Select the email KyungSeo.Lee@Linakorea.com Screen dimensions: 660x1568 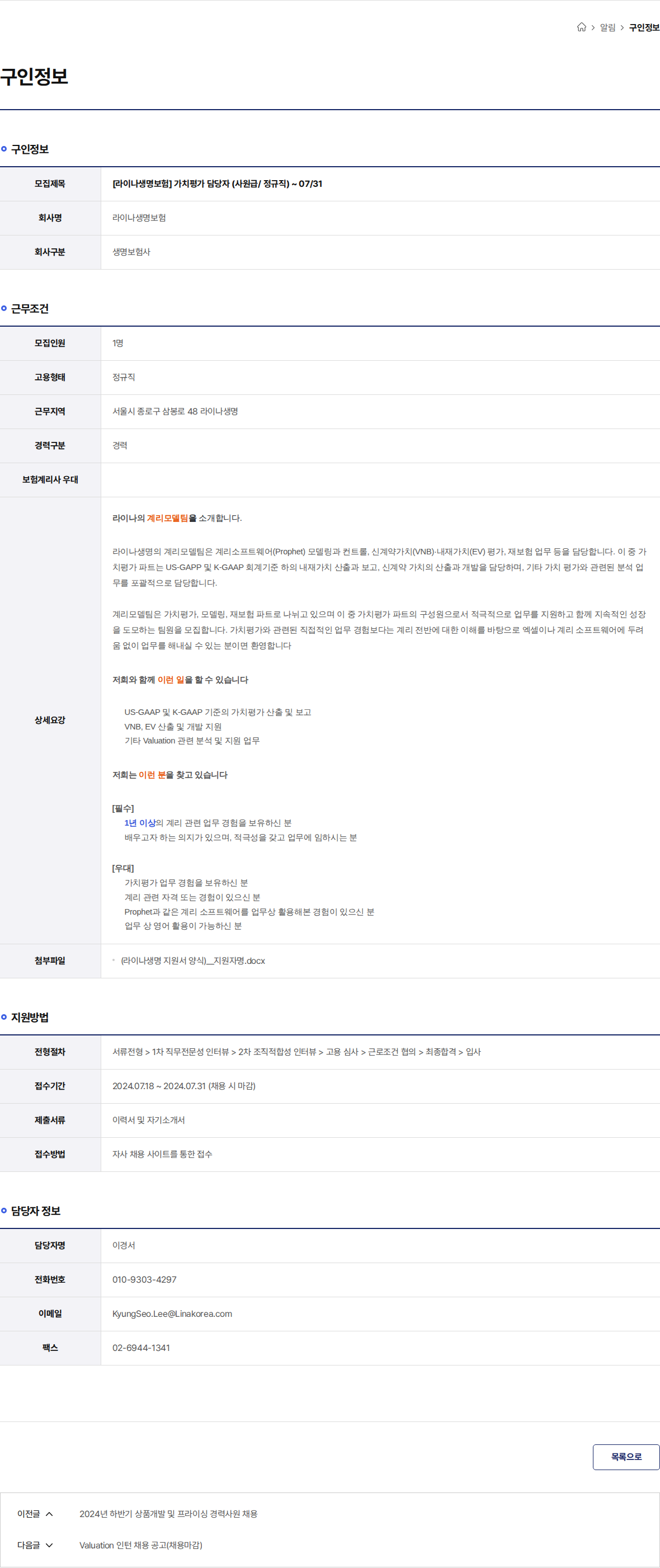coord(172,1313)
